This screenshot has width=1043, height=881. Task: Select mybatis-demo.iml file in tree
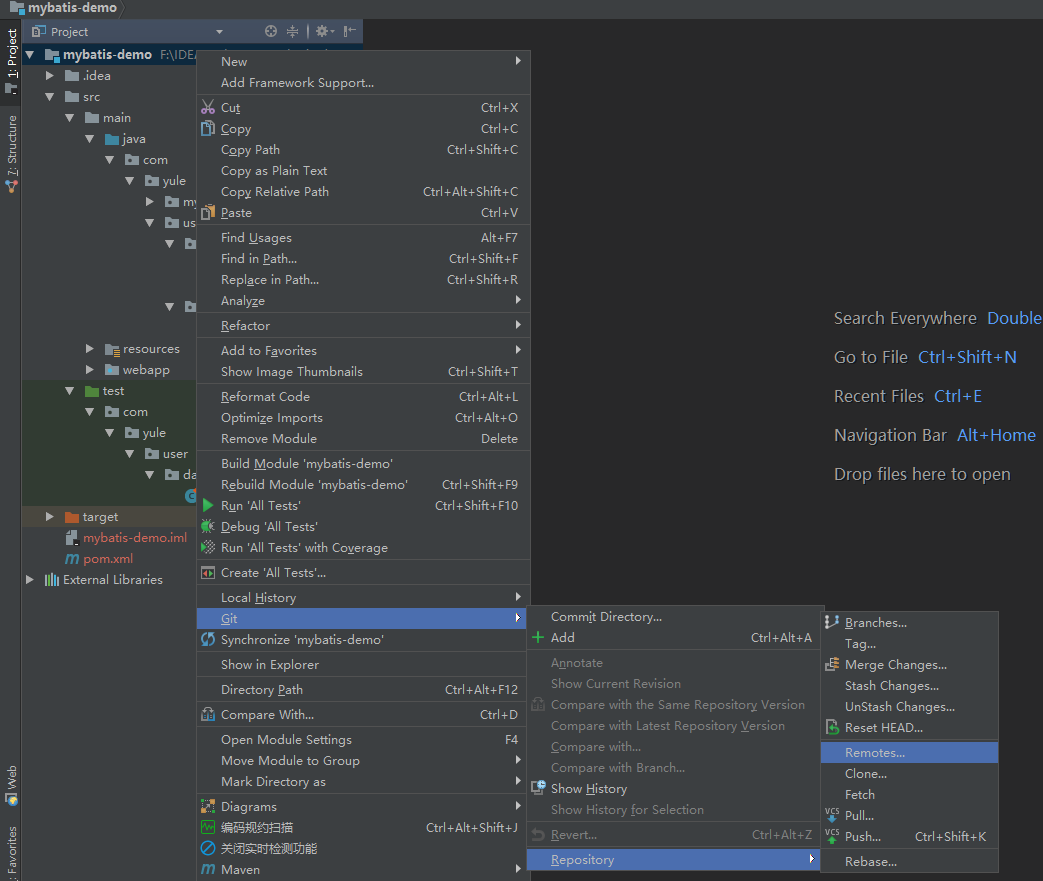pyautogui.click(x=134, y=538)
